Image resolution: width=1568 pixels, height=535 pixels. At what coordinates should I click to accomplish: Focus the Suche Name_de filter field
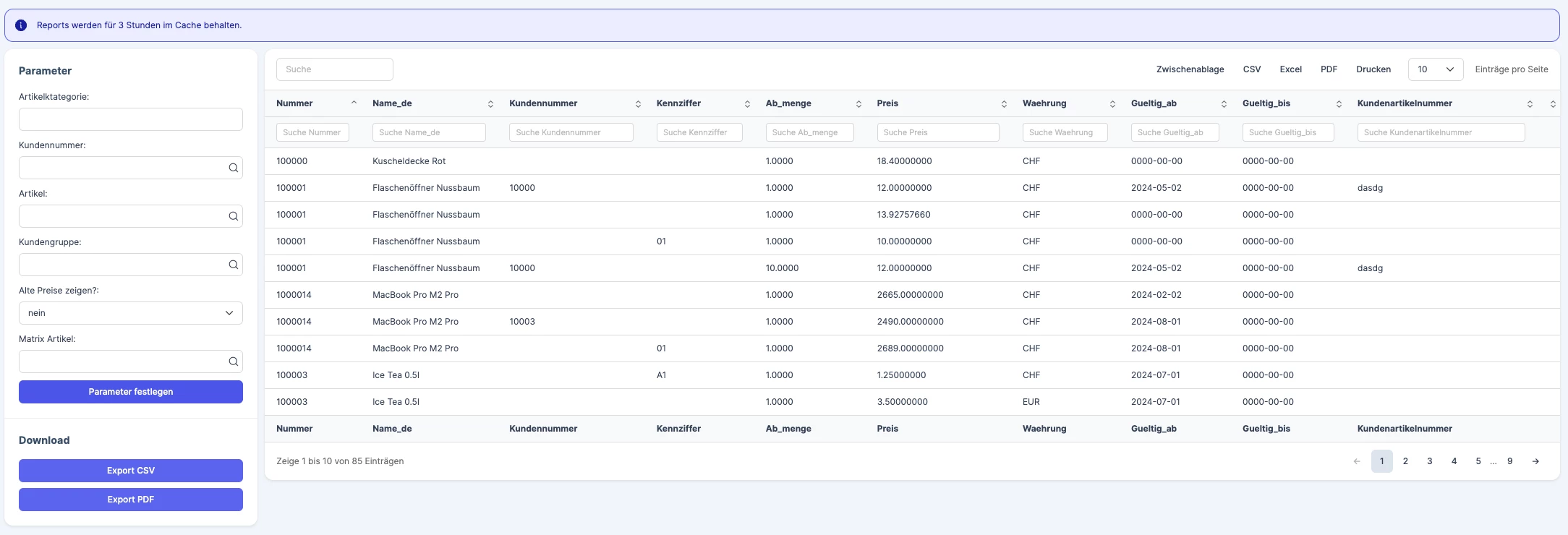pyautogui.click(x=429, y=132)
